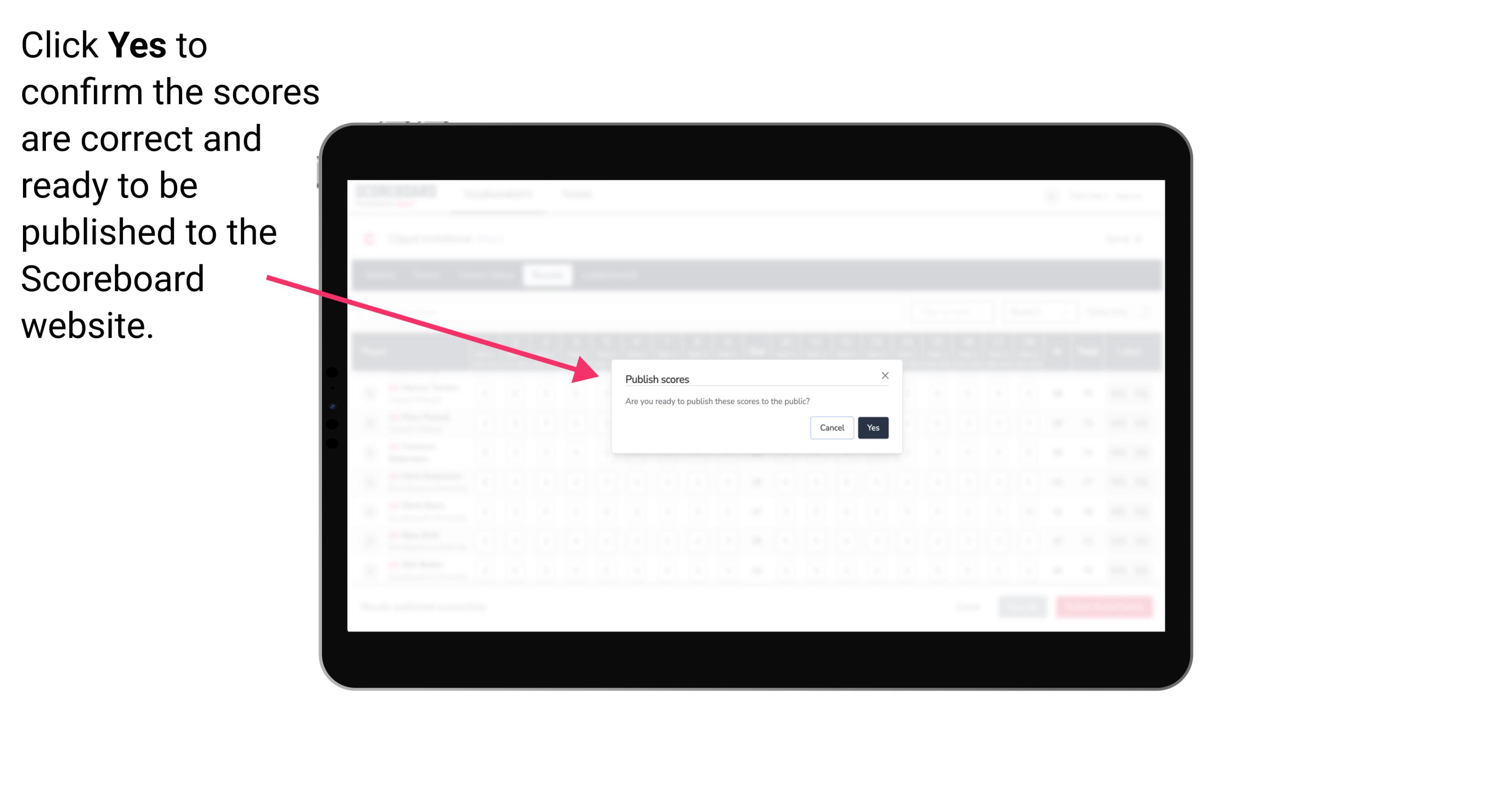Enable the published scores toggle

point(873,427)
